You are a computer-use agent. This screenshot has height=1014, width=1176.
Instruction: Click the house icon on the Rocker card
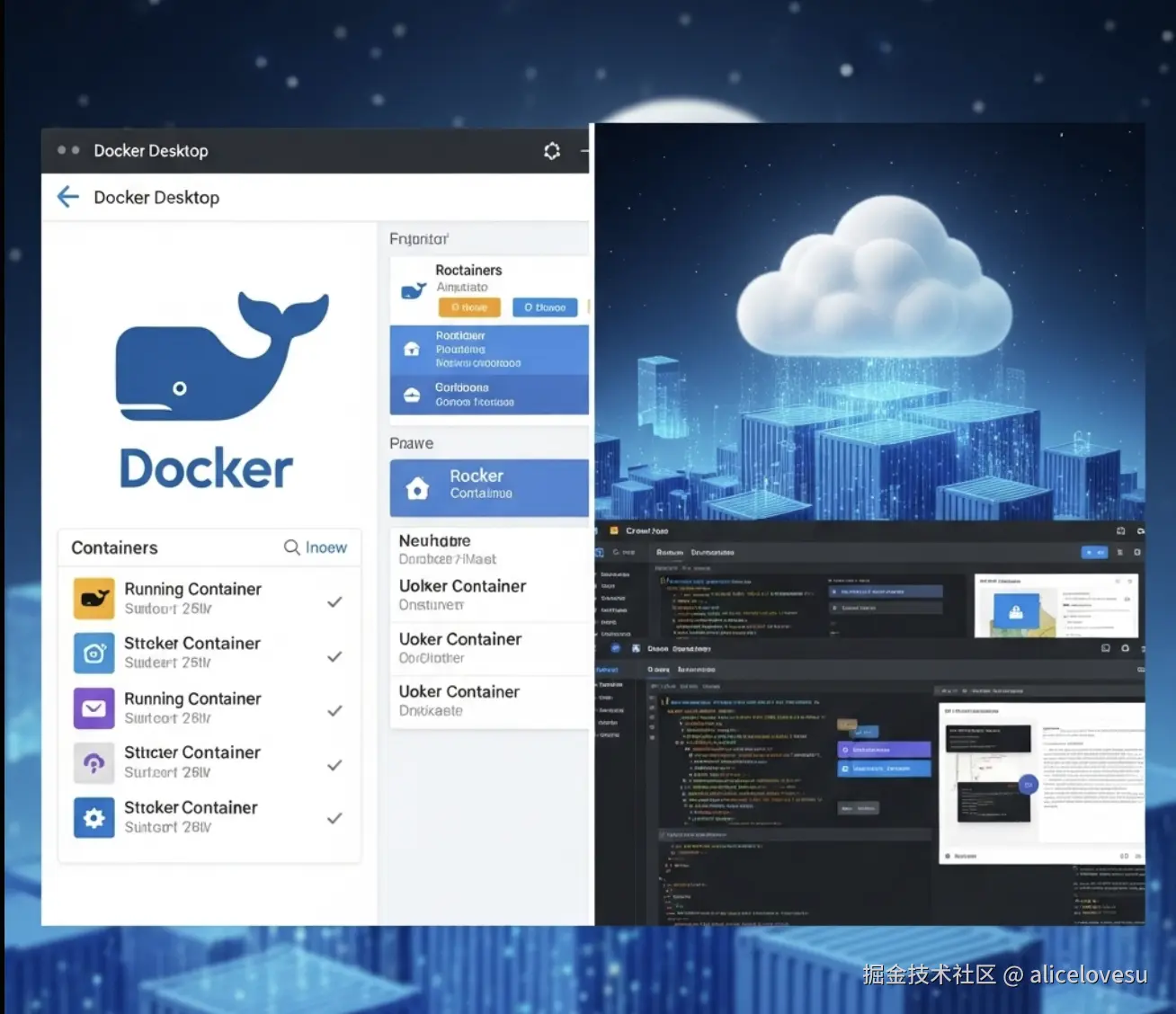[x=417, y=488]
